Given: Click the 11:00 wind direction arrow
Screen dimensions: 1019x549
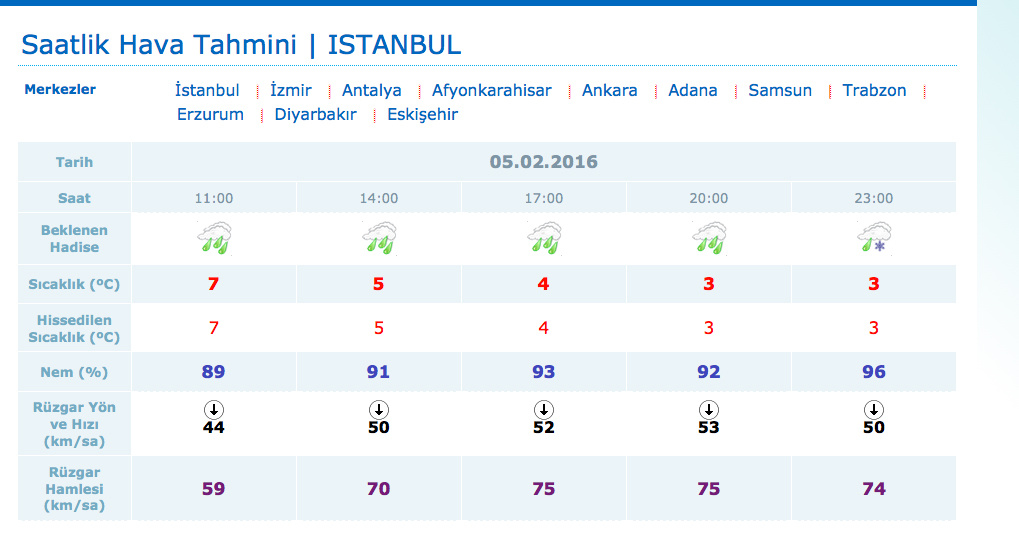Looking at the screenshot, I should point(213,409).
